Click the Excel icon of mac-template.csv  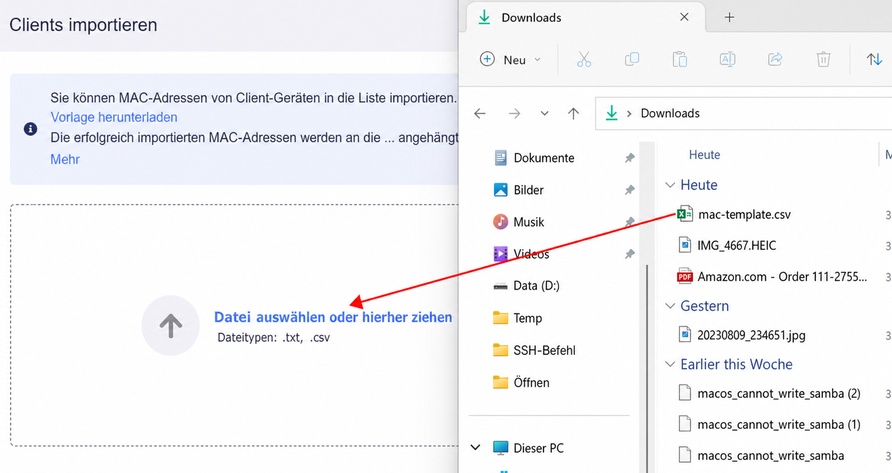click(x=684, y=214)
